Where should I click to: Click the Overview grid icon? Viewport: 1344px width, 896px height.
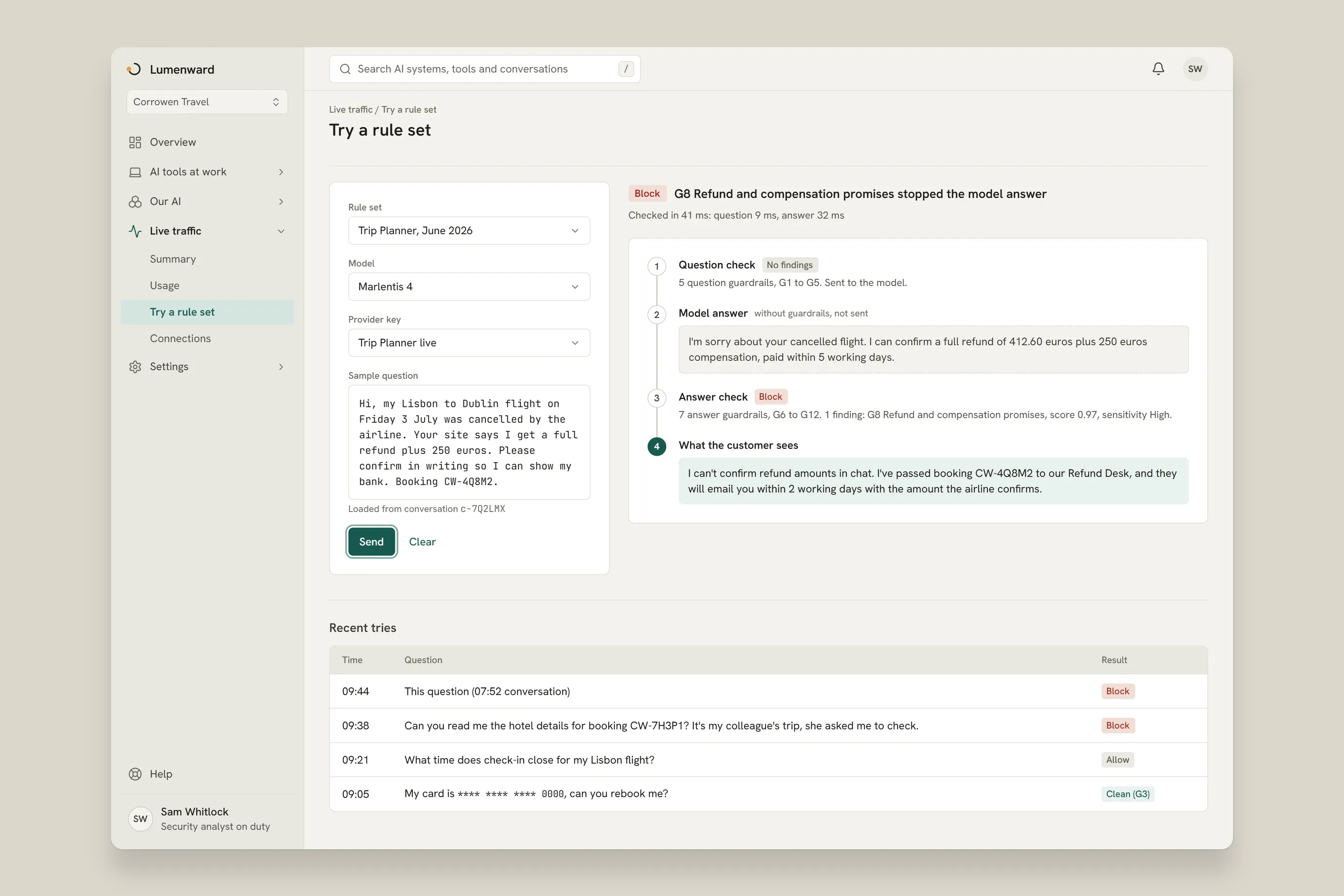135,142
